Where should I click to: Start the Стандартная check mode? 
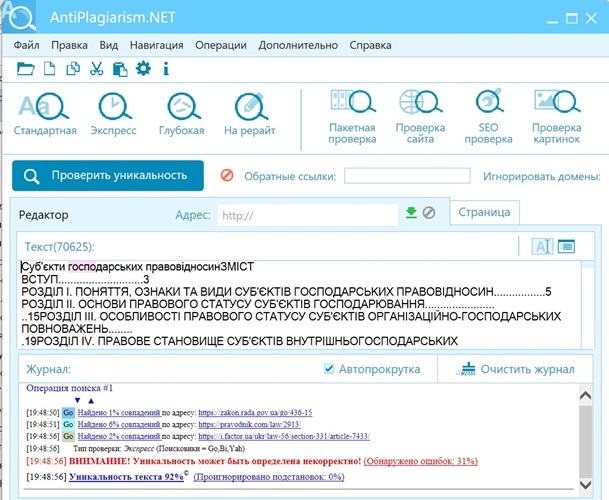click(45, 113)
